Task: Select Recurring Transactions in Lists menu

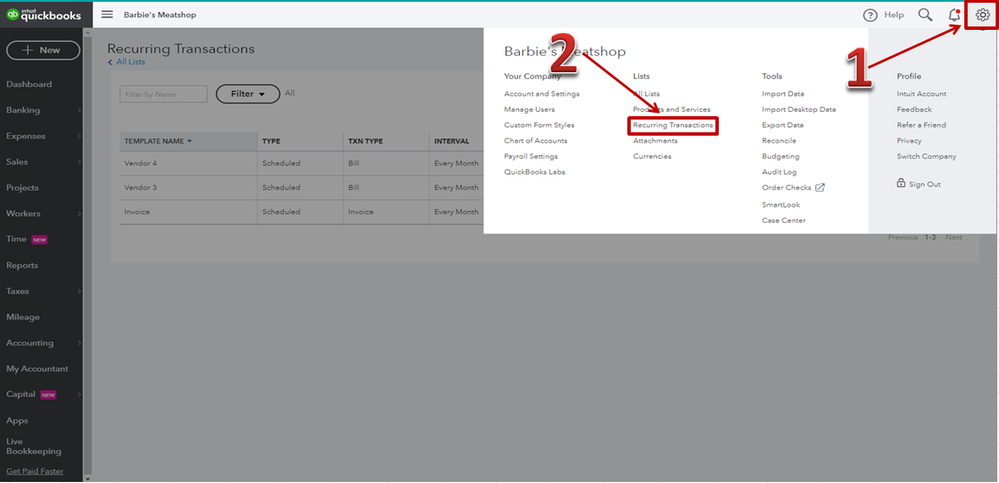Action: click(x=673, y=126)
